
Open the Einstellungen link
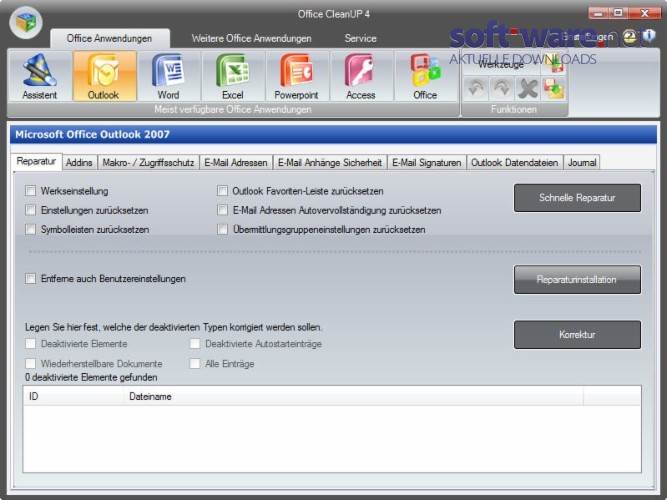(587, 37)
